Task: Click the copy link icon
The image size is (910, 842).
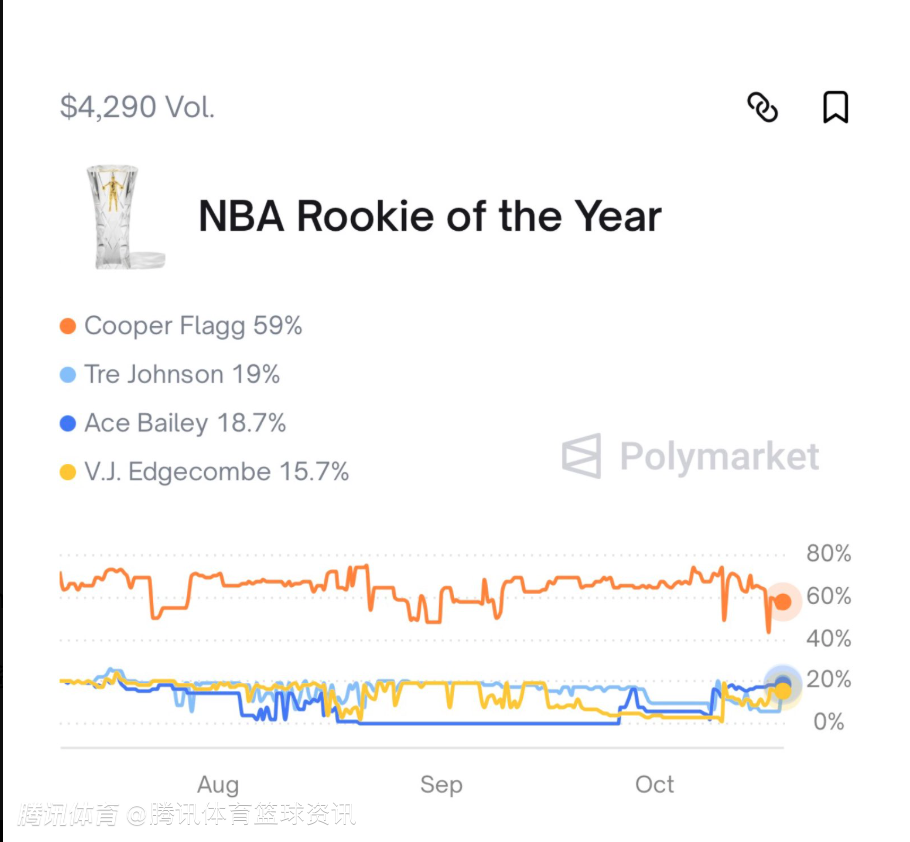Action: click(x=763, y=107)
